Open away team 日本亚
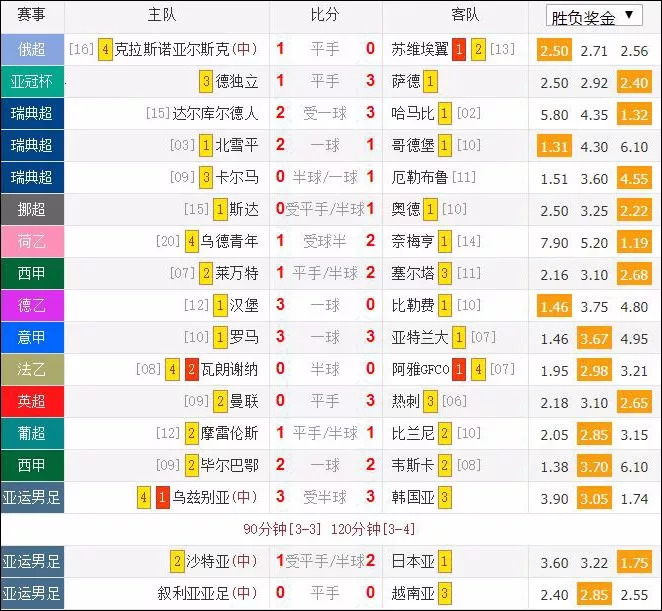Screen dimensions: 662x611 point(412,562)
